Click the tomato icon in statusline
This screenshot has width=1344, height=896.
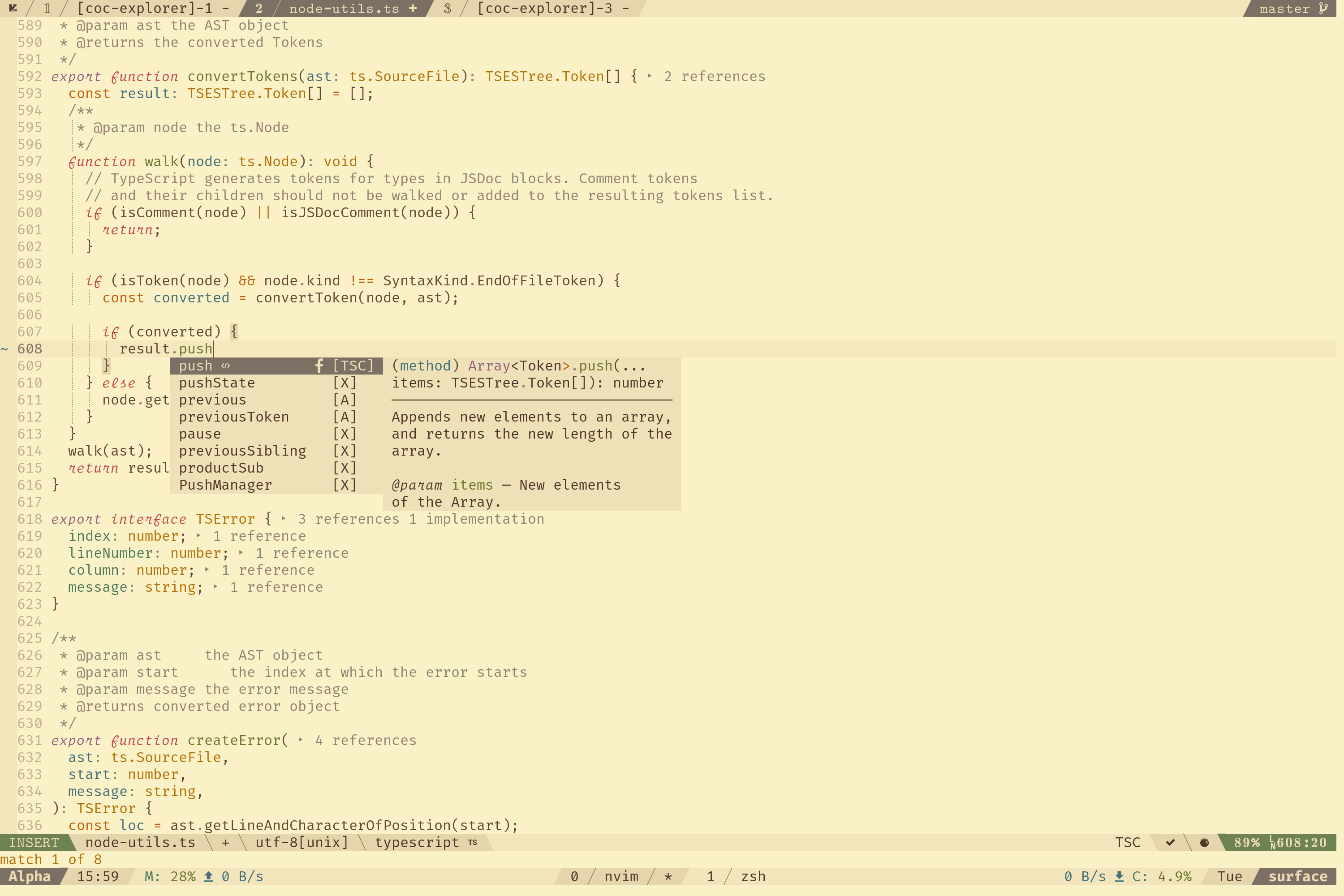tap(1204, 842)
